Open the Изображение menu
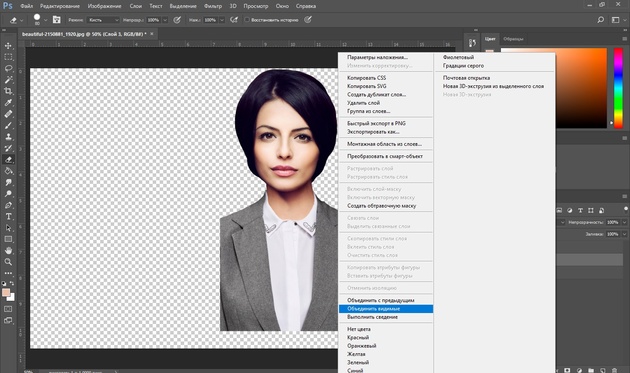Image resolution: width=630 pixels, height=373 pixels. (104, 6)
